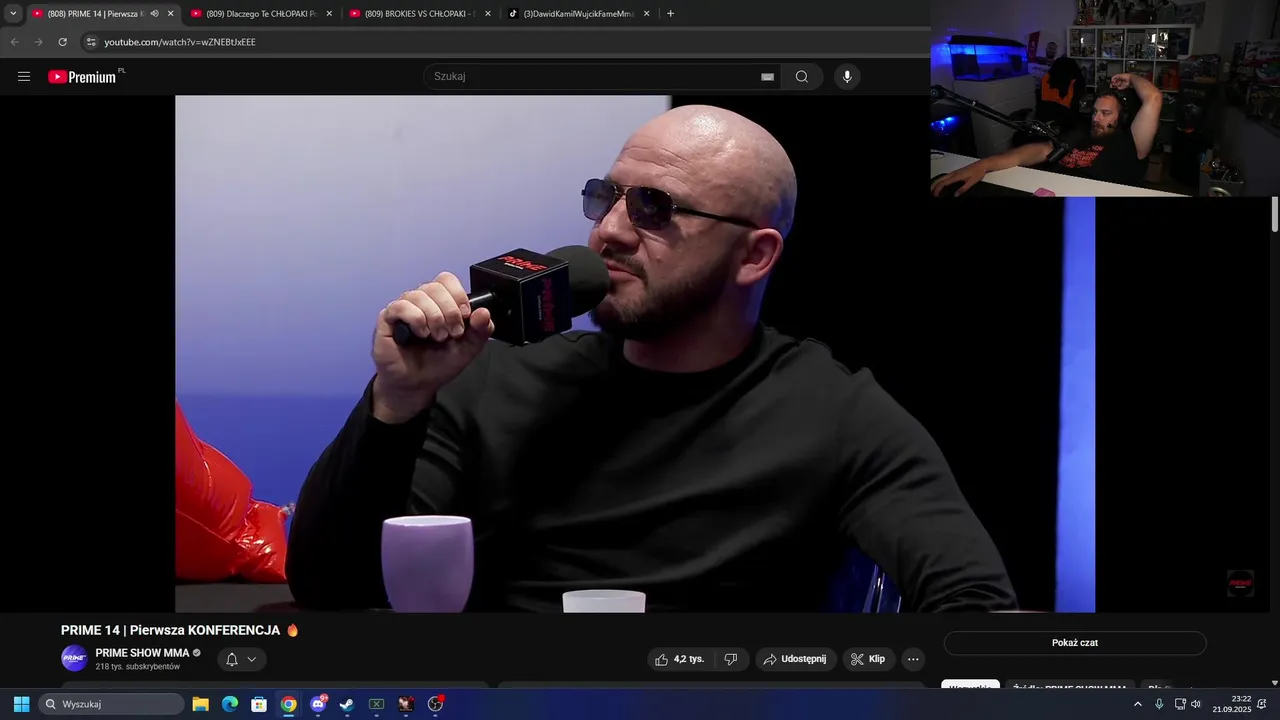Open Discord from taskbar
Screen dimensions: 1280x720
318,704
